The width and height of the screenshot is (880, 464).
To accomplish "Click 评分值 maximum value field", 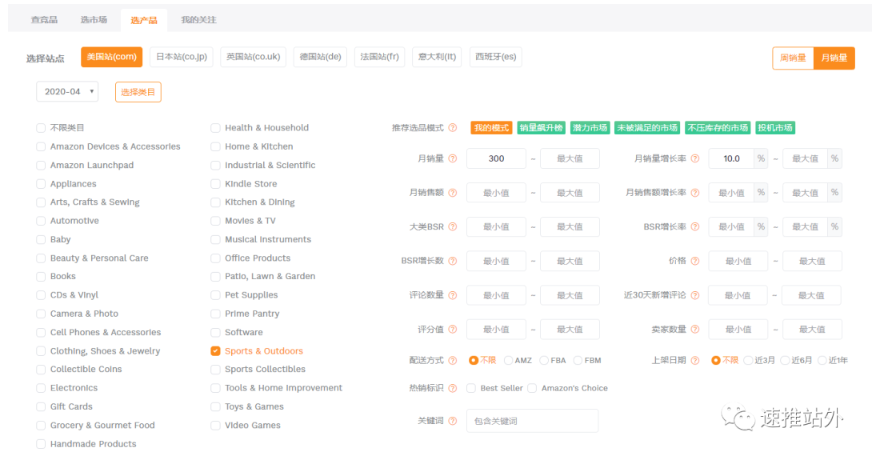I will click(570, 329).
